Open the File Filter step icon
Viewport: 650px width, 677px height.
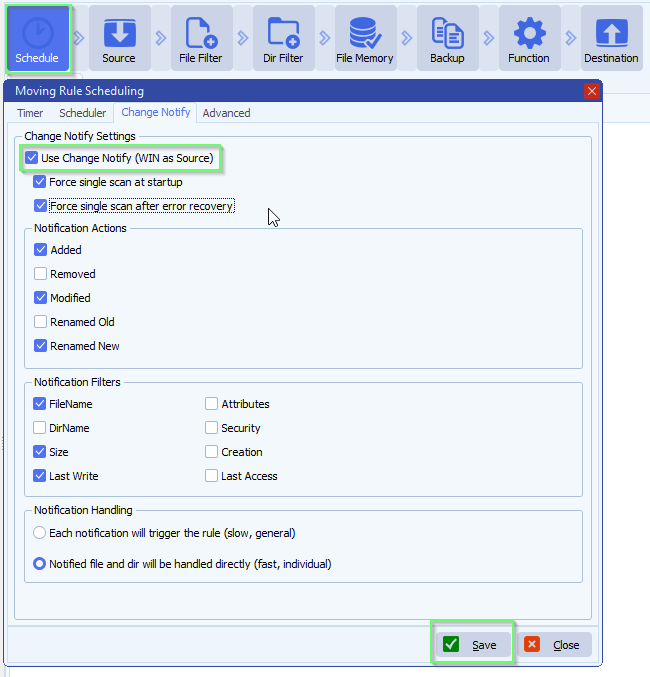pyautogui.click(x=201, y=38)
